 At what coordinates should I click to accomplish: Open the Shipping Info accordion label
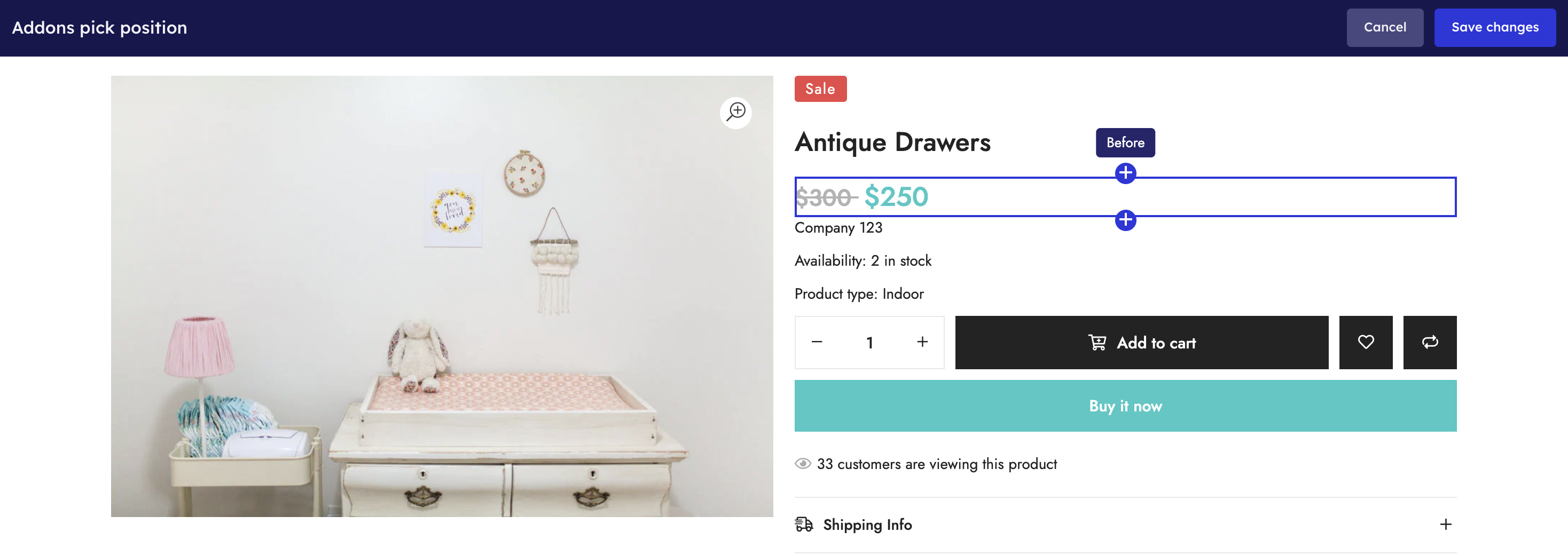coord(867,525)
